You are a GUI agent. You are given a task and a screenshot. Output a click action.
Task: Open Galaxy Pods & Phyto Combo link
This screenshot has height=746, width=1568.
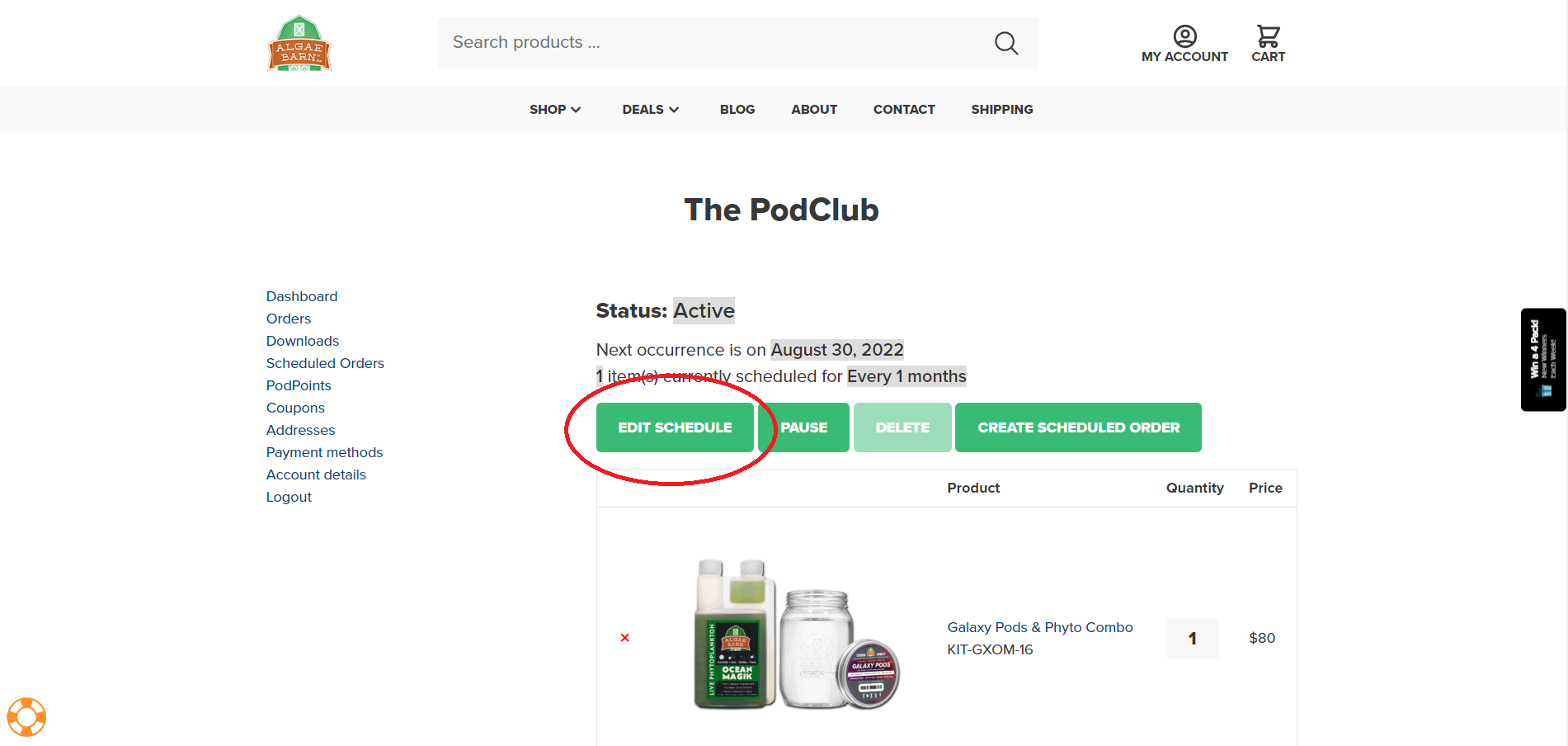pyautogui.click(x=1040, y=627)
